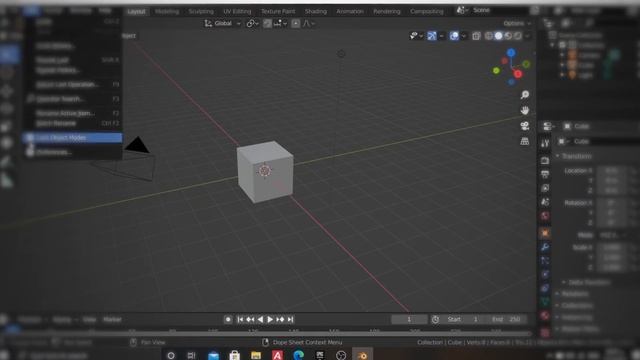Open rotation Mode dropdown
Screen dimensions: 640x360
(x=612, y=235)
